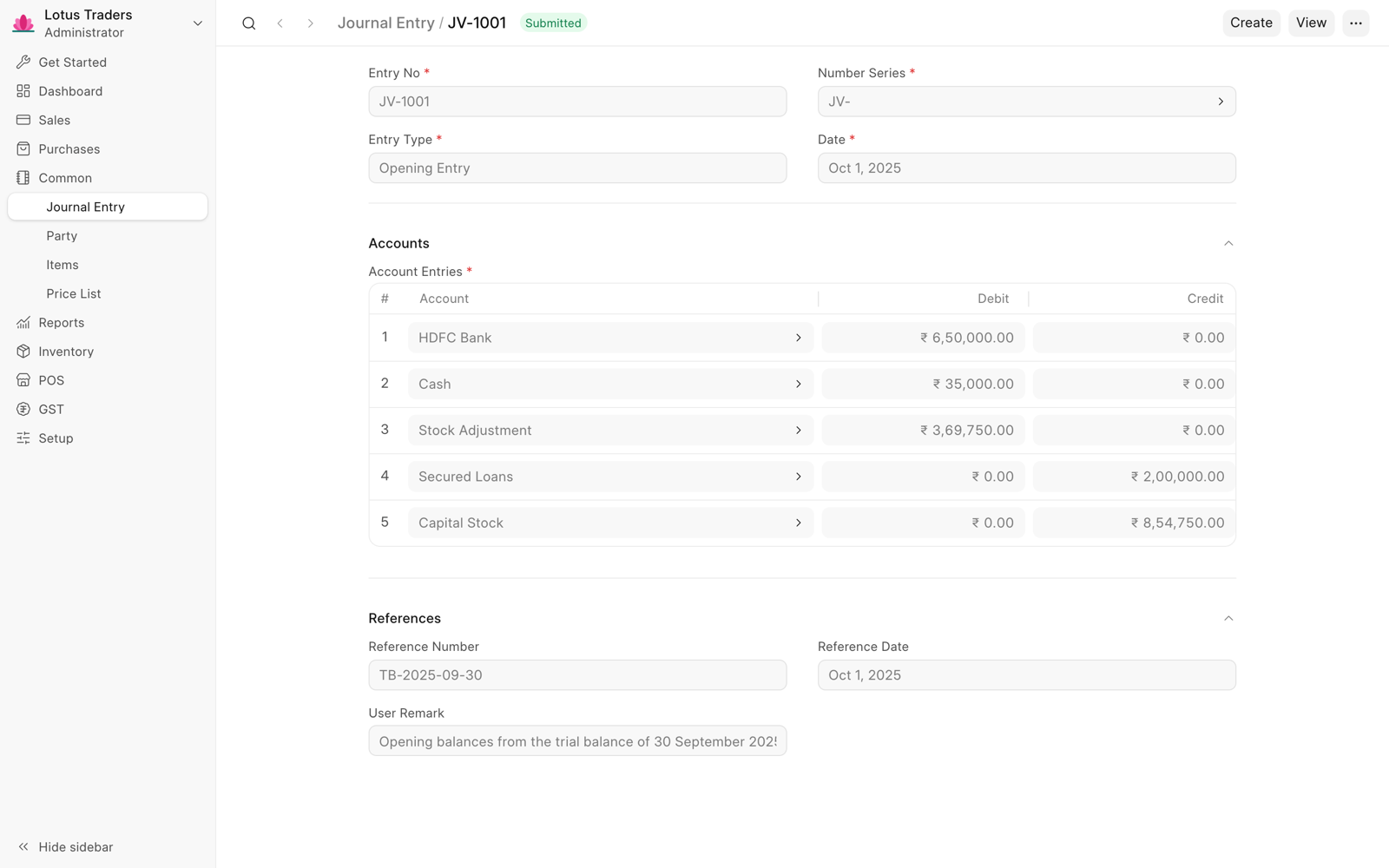The height and width of the screenshot is (868, 1389).
Task: Collapse the References section
Action: pyautogui.click(x=1228, y=619)
